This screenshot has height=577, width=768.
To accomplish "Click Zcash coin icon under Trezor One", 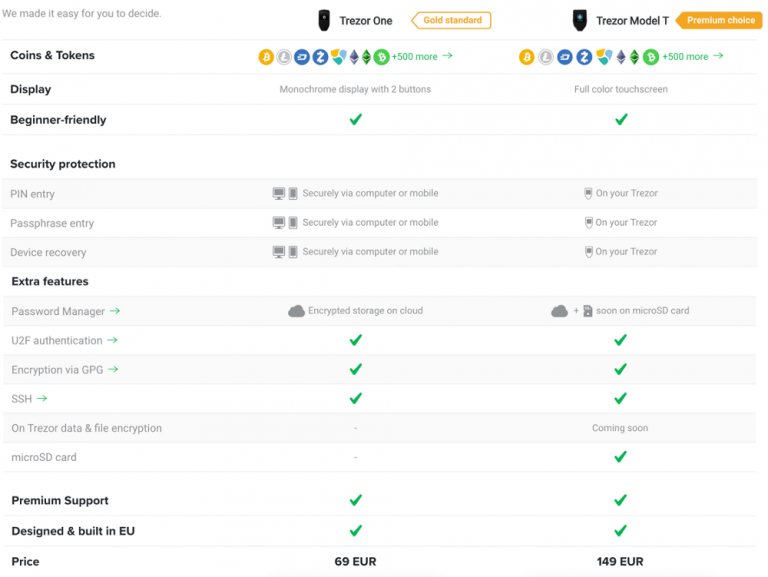I will pos(320,57).
